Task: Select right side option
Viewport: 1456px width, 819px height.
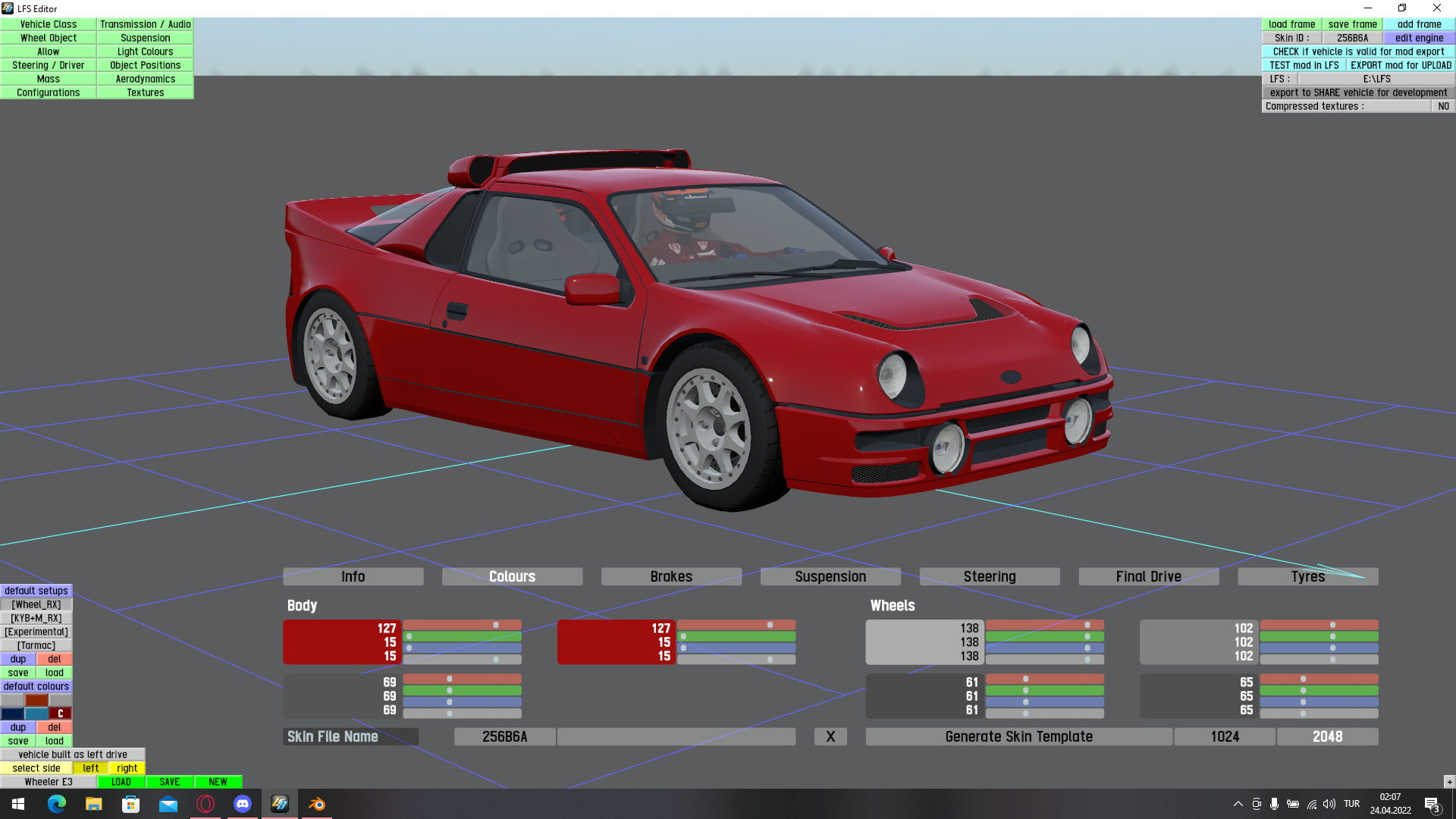Action: (x=127, y=768)
